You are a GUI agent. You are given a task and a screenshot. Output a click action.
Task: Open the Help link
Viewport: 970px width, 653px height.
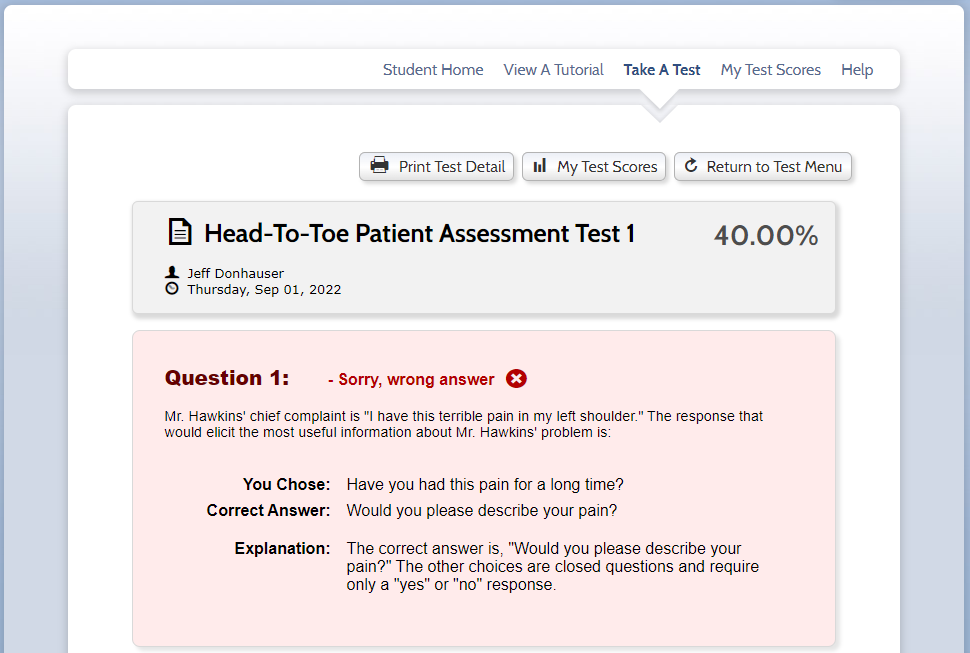[857, 70]
